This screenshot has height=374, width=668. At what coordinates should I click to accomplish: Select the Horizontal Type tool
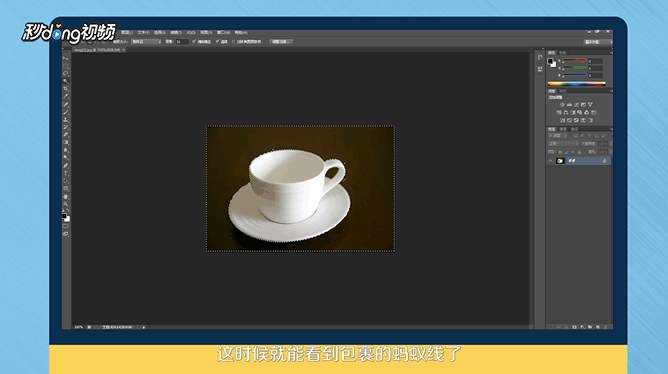pos(66,173)
